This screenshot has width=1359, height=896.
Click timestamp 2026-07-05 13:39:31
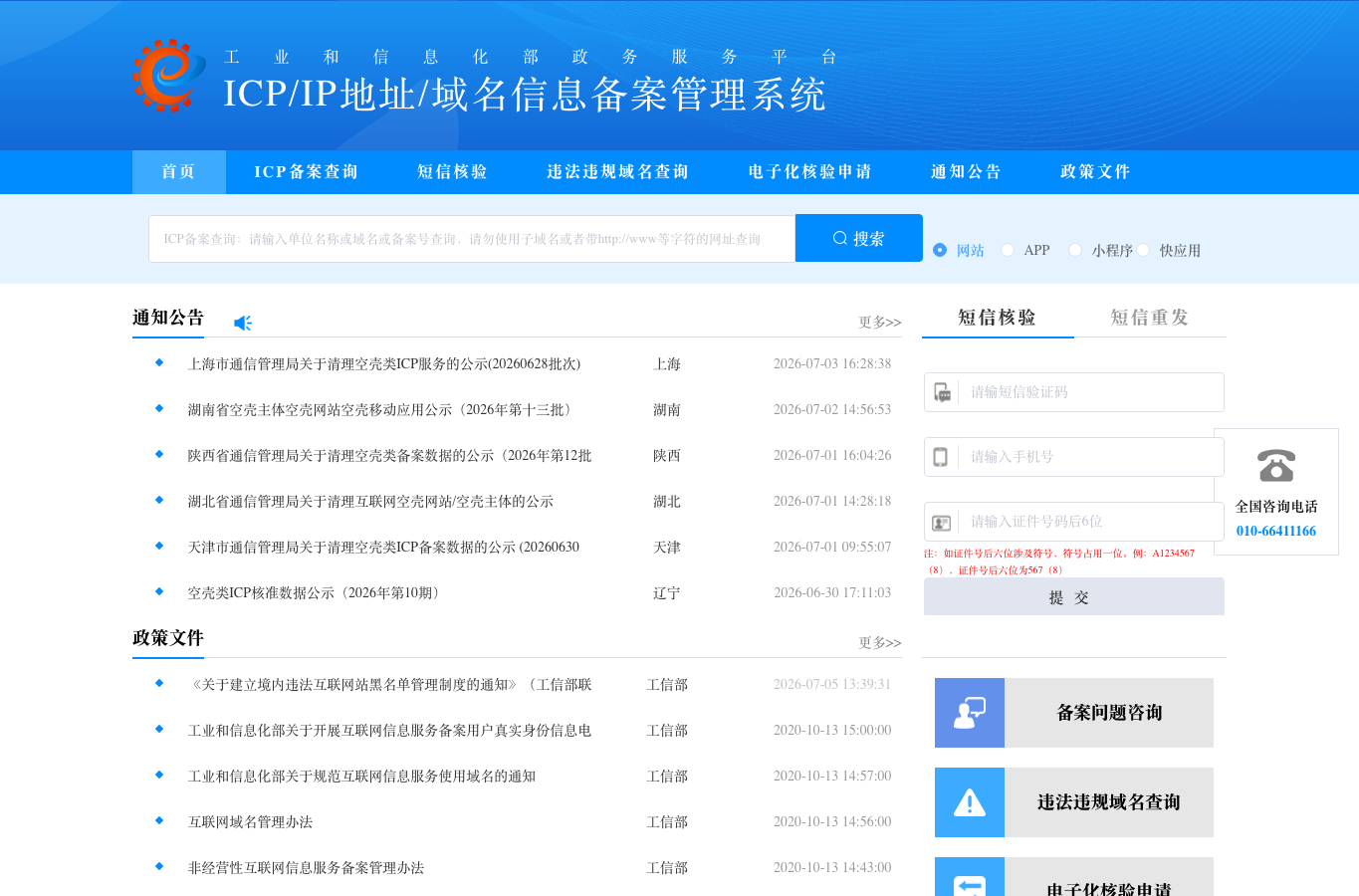(832, 685)
